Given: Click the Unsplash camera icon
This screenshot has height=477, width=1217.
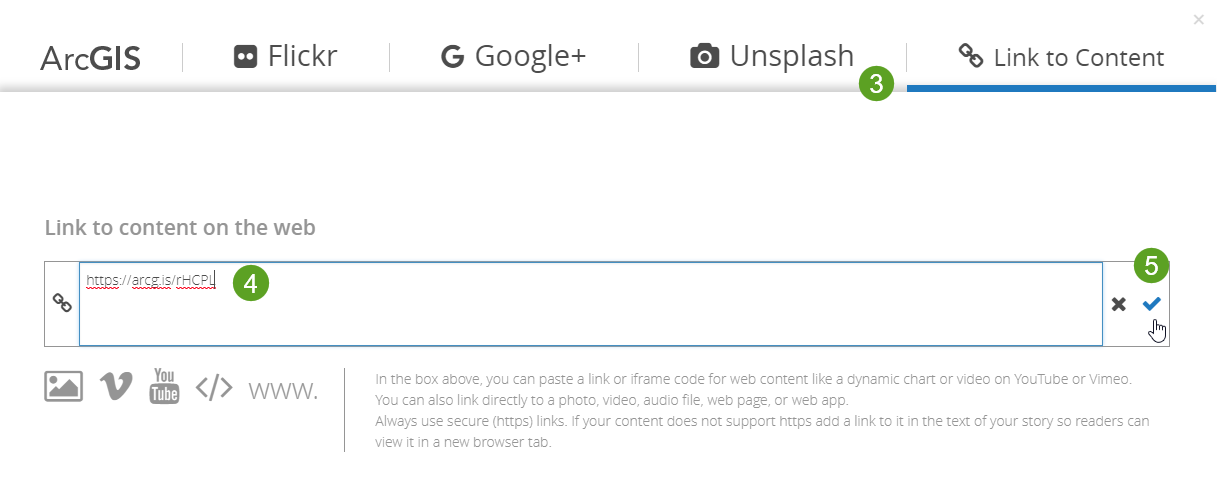Looking at the screenshot, I should point(705,56).
